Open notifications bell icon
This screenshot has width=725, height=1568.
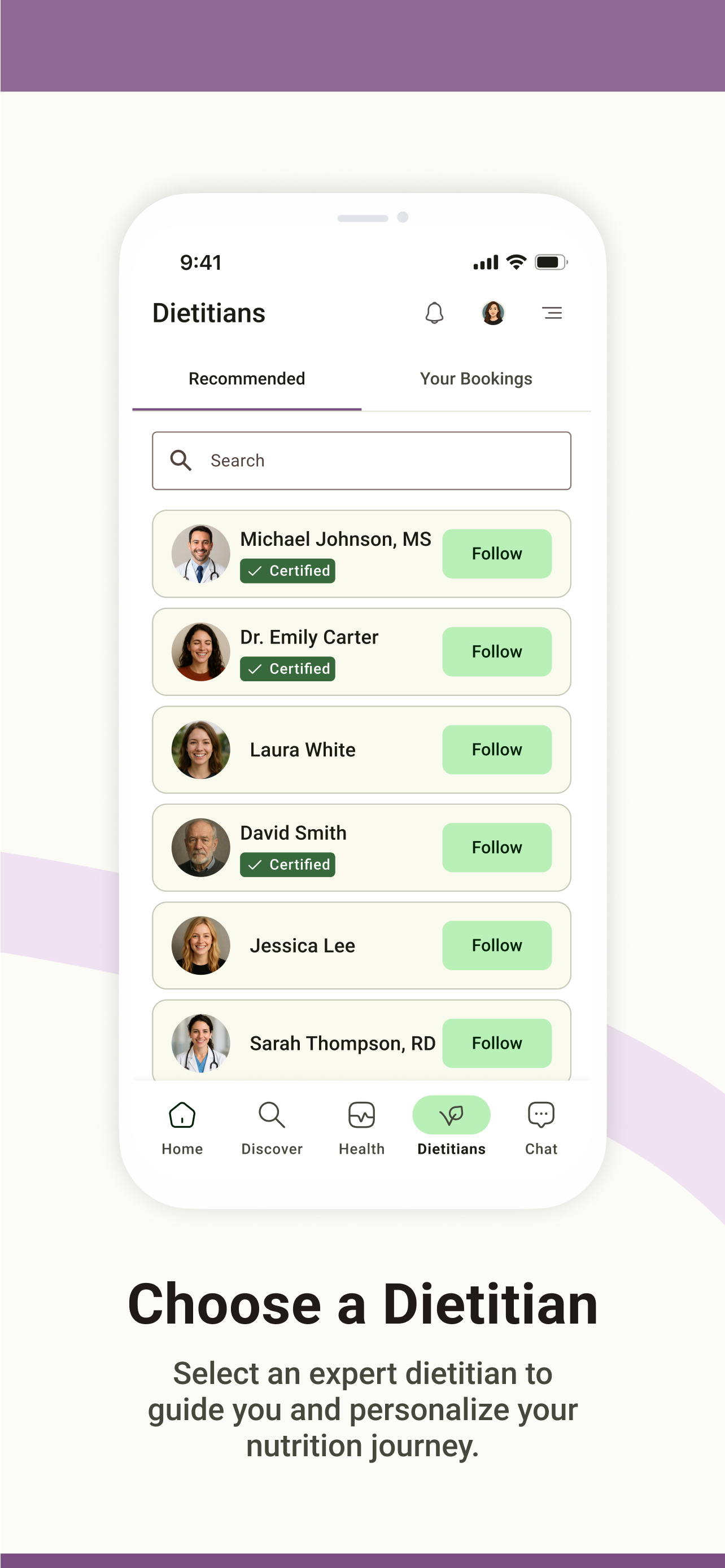point(434,313)
